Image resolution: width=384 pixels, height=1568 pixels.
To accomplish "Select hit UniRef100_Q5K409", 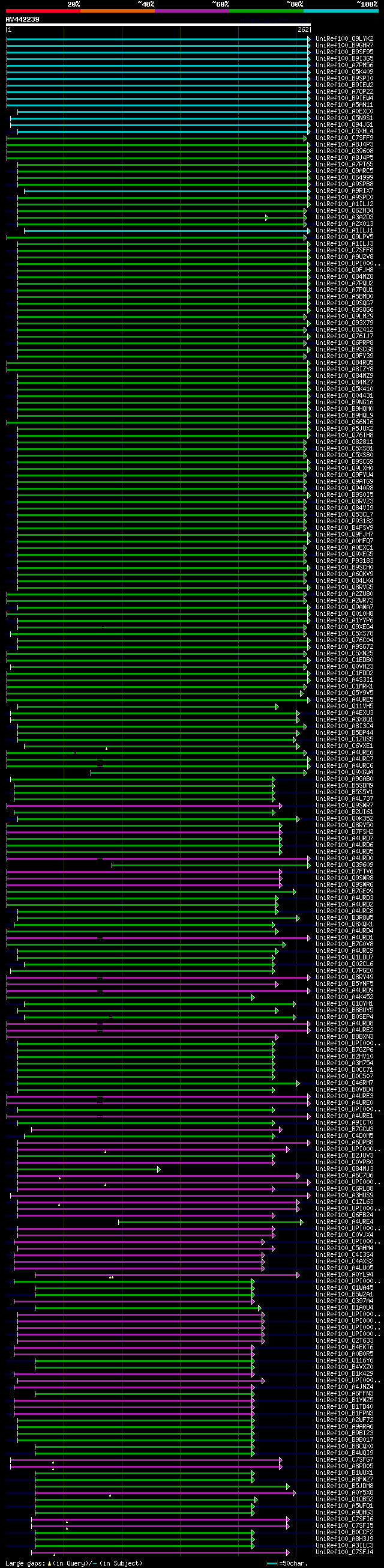I will pos(344,72).
